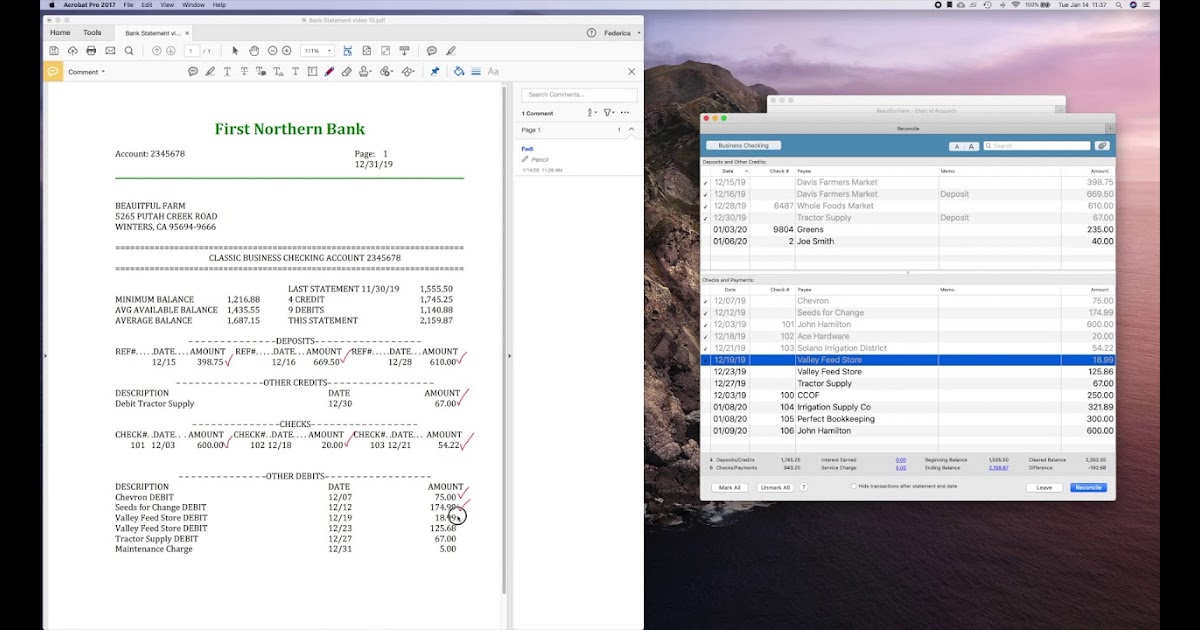Select the strikethrough text tool in Comment toolbar
This screenshot has height=630, width=1200.
245,72
